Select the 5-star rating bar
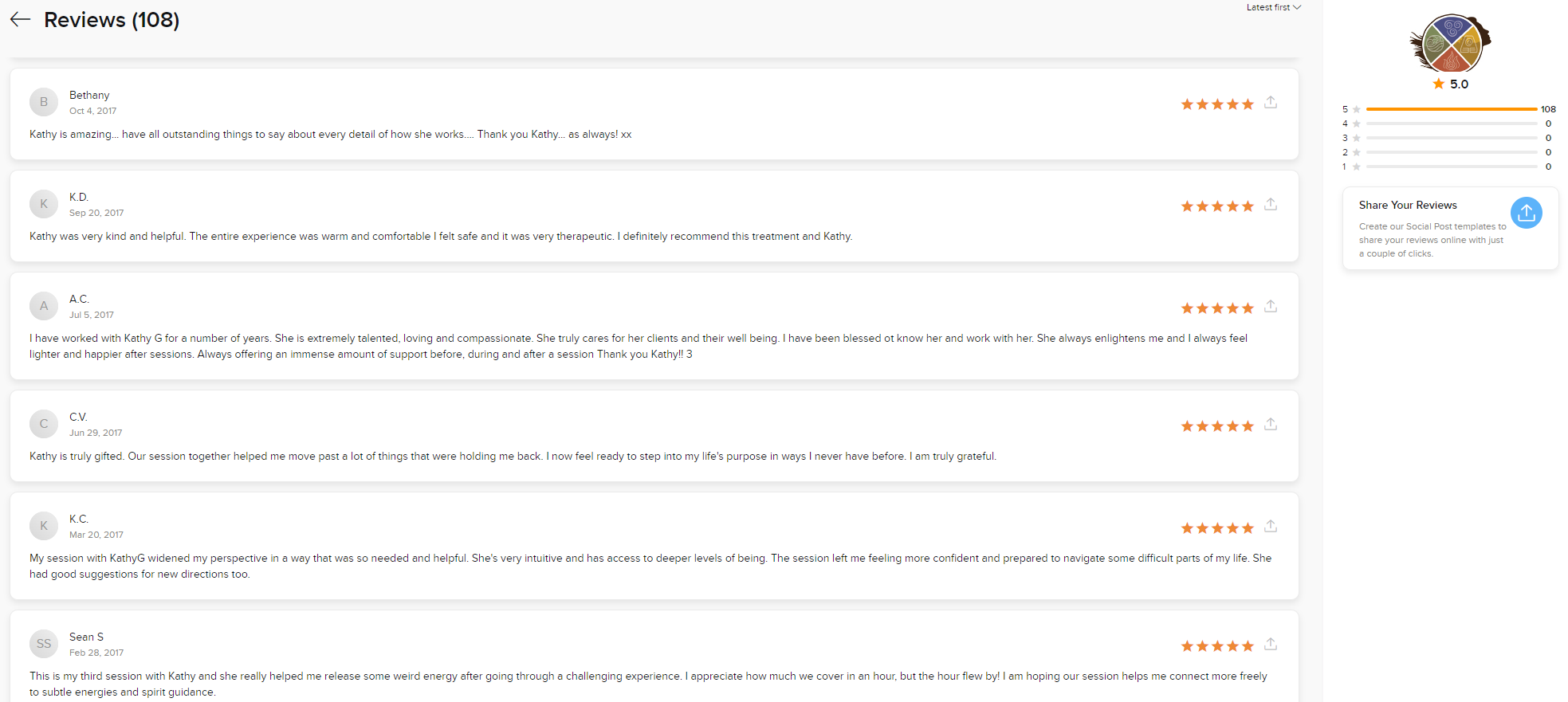 click(x=1451, y=109)
